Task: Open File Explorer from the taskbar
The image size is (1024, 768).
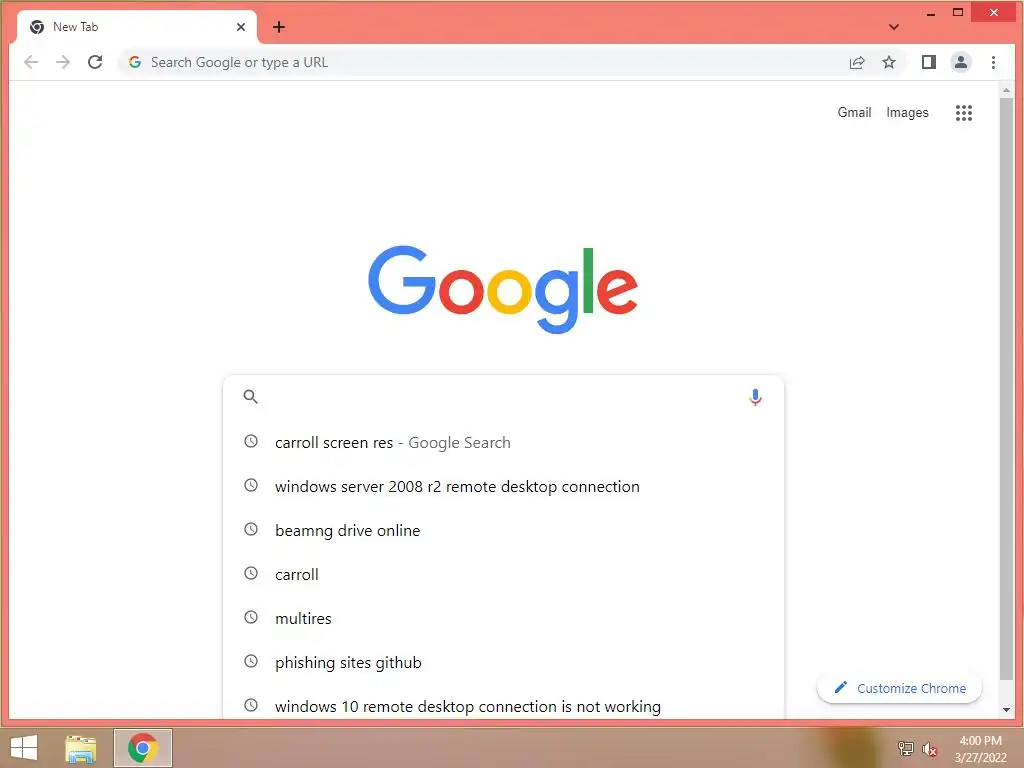Action: pyautogui.click(x=81, y=748)
